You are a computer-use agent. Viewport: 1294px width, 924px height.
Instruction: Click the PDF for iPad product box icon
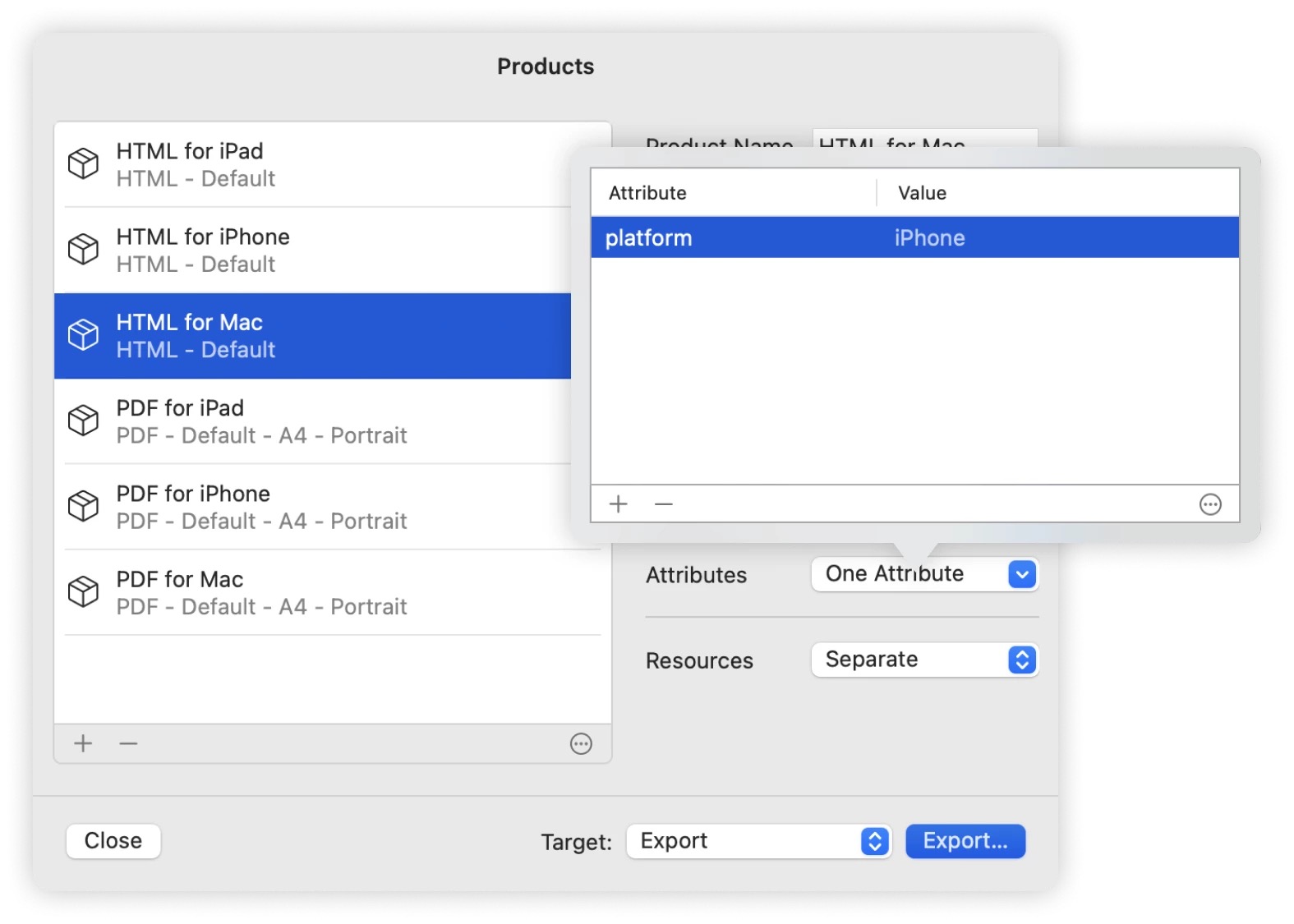[x=83, y=421]
